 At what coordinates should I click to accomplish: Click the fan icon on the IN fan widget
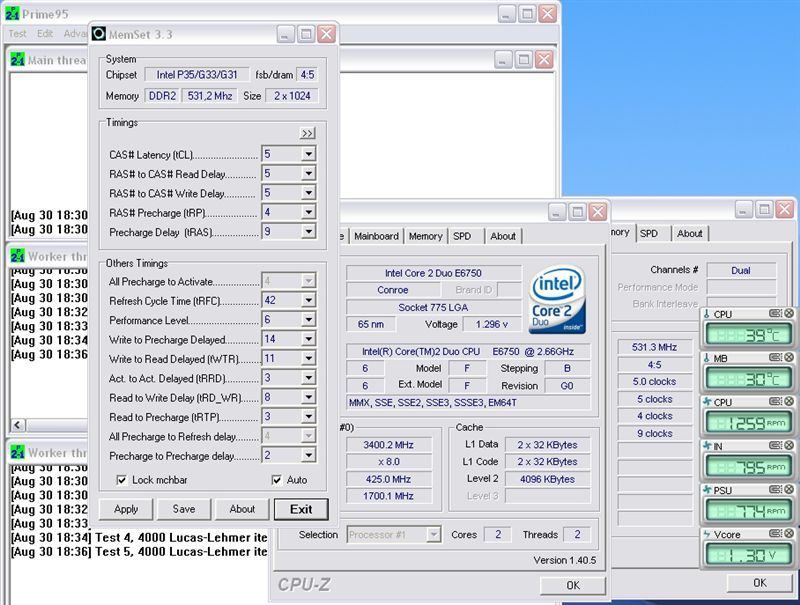click(x=707, y=446)
